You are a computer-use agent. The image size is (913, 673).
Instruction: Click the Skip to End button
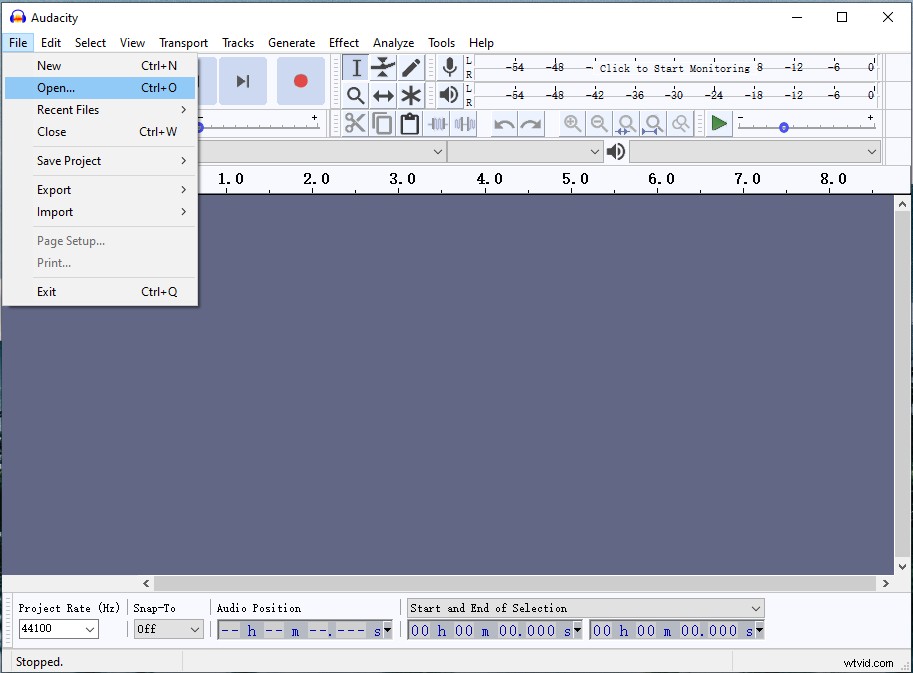point(243,81)
